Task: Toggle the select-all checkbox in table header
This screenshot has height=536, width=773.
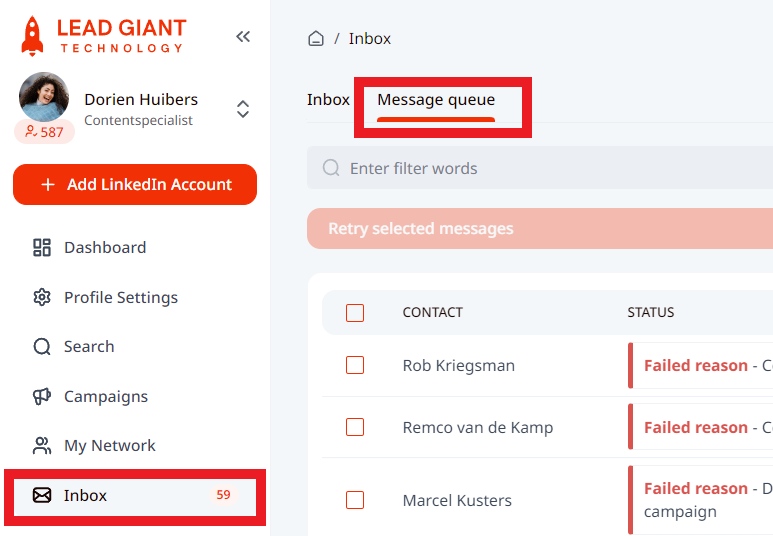Action: pyautogui.click(x=355, y=313)
